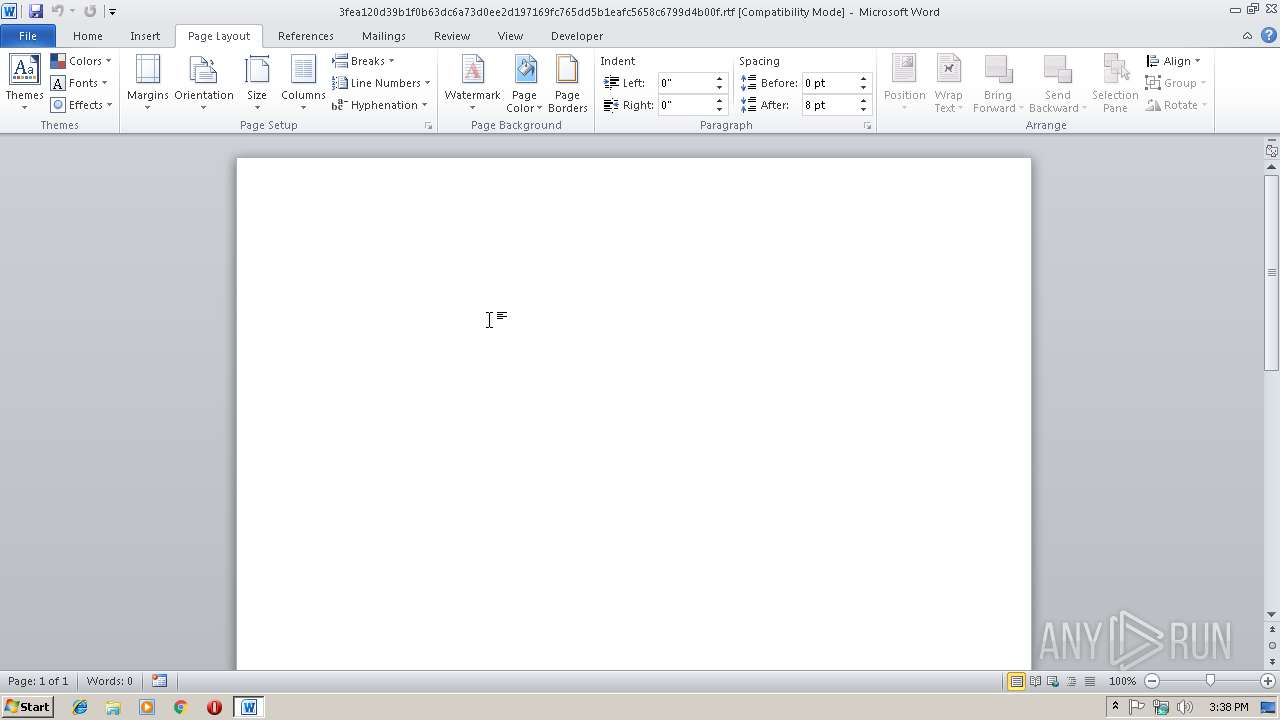Switch to the Insert tab
This screenshot has width=1280, height=720.
click(x=145, y=36)
